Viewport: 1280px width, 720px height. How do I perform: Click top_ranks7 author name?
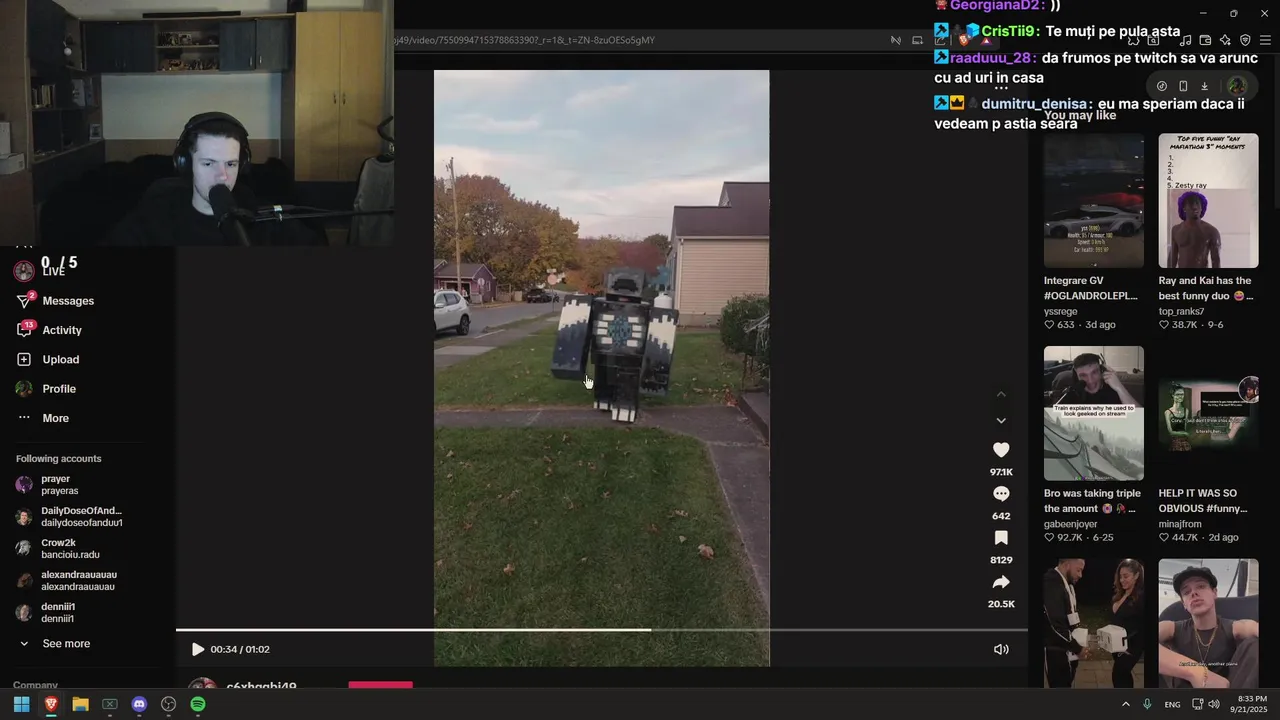point(1182,311)
